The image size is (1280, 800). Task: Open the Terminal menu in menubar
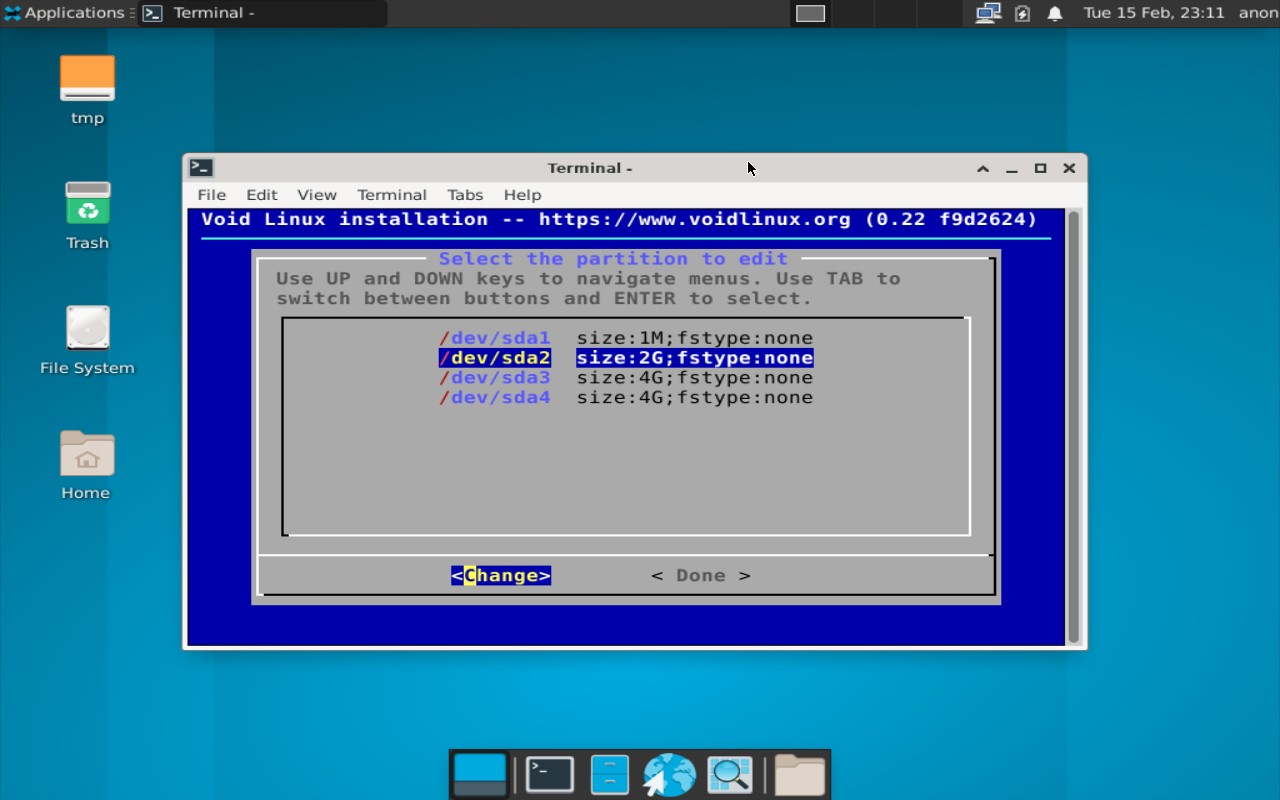pos(392,195)
